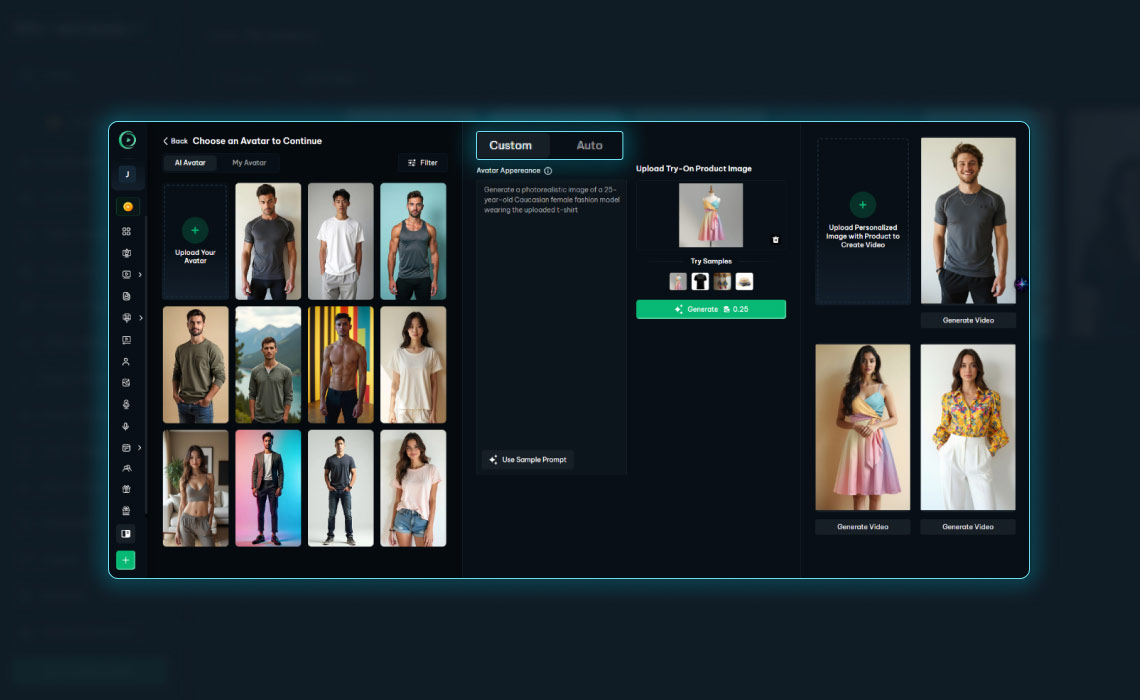Select the video camera tool in the sidebar

pyautogui.click(x=125, y=253)
